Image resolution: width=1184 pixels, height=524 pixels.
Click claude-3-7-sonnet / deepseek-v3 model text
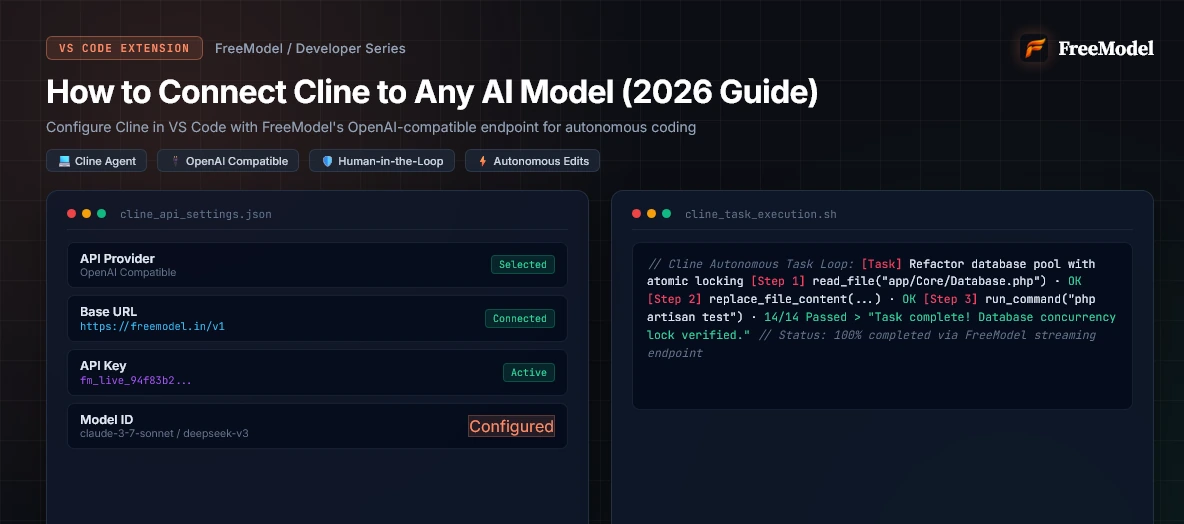click(x=165, y=434)
